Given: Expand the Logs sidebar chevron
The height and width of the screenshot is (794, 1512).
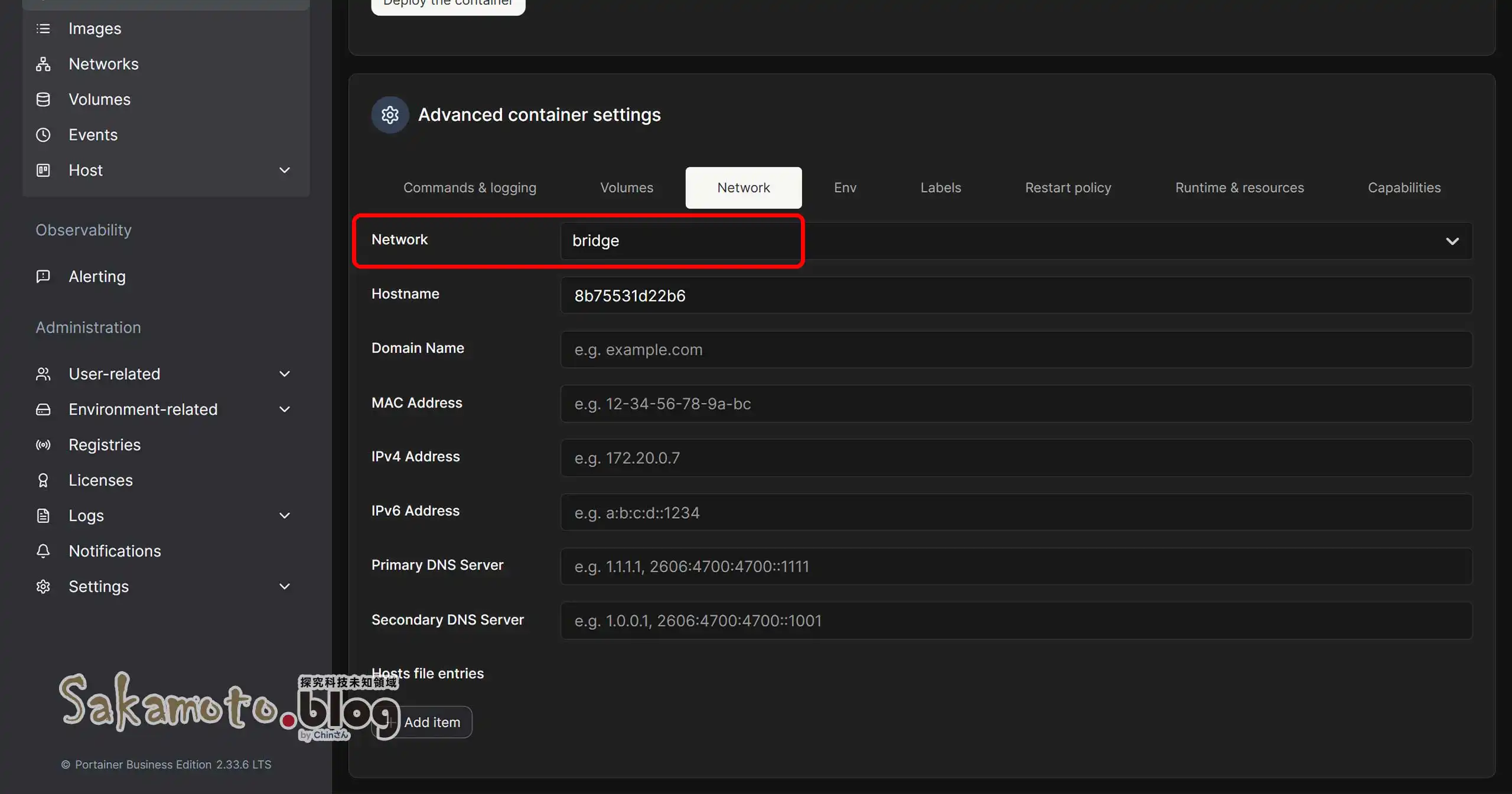Looking at the screenshot, I should pos(285,516).
